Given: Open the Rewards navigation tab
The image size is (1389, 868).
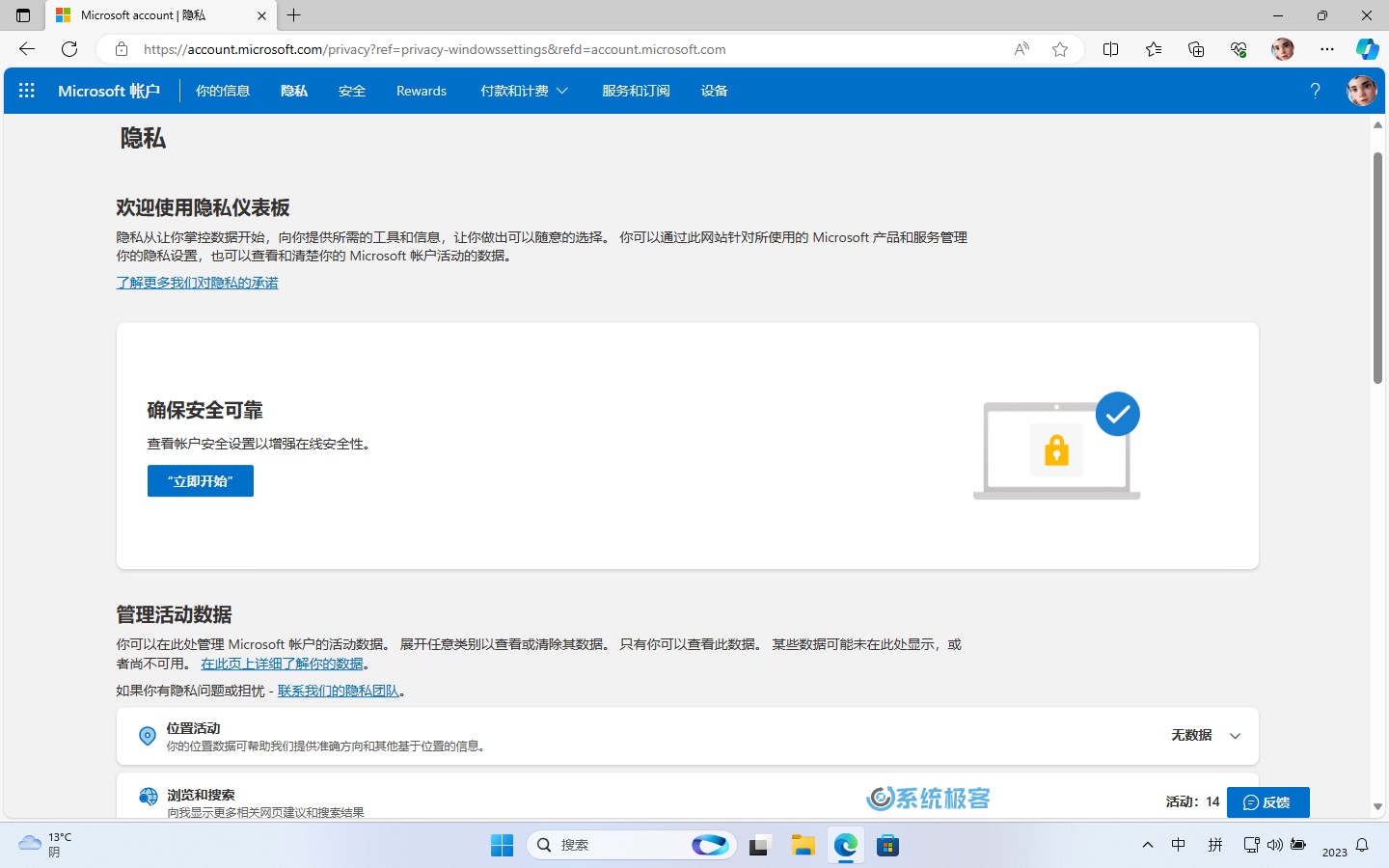Looking at the screenshot, I should [422, 91].
